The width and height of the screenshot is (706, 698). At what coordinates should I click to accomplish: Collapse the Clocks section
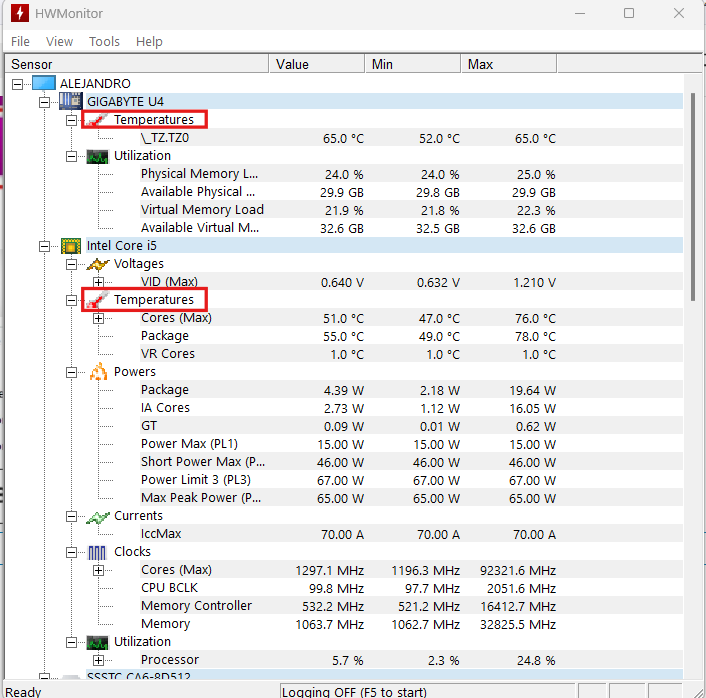point(71,553)
